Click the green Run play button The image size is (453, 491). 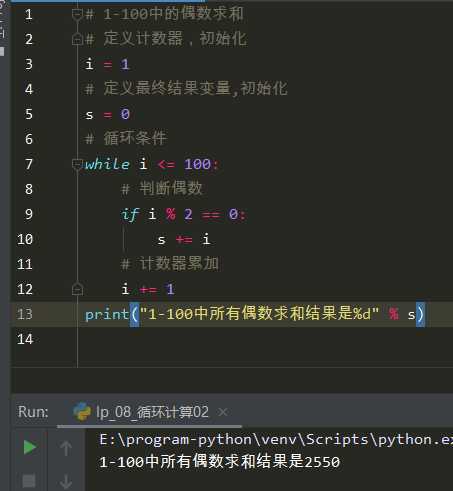click(30, 447)
